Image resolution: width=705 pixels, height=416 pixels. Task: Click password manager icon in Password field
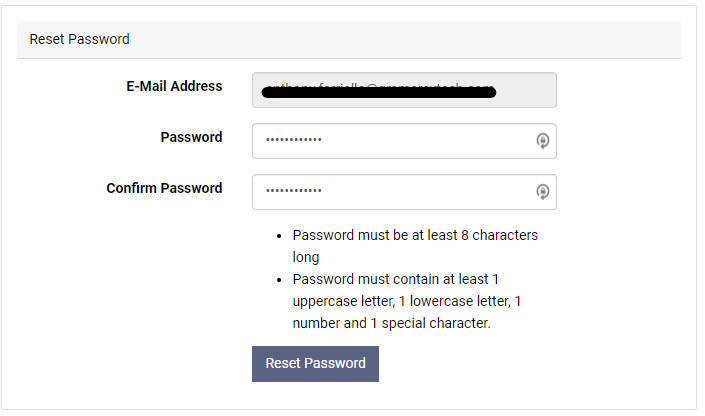543,141
